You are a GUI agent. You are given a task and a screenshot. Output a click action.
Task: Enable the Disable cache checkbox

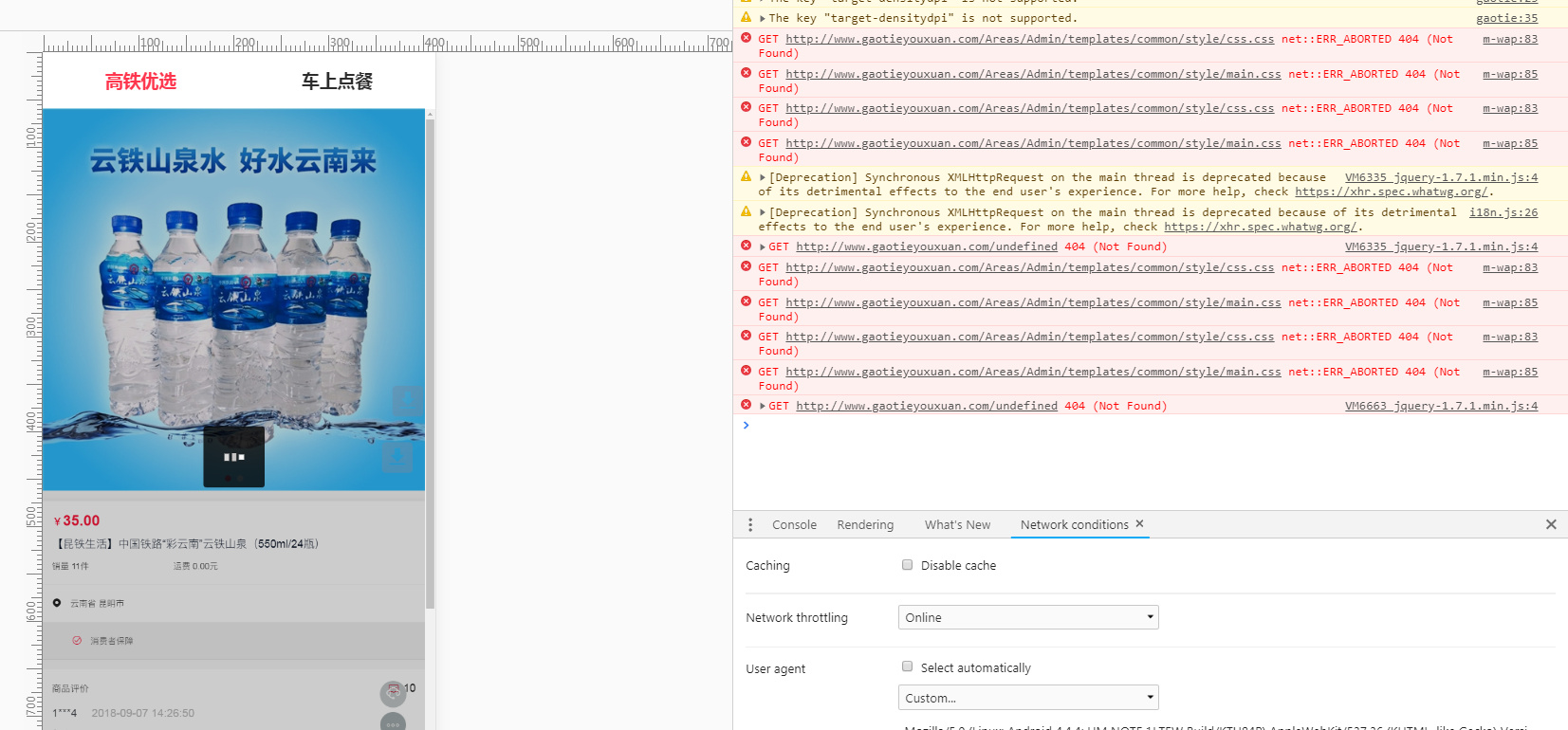click(908, 565)
